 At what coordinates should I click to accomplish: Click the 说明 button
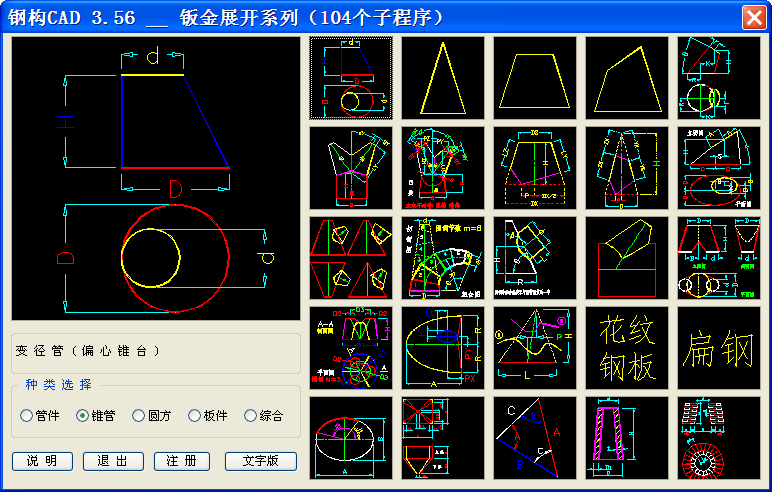click(42, 461)
